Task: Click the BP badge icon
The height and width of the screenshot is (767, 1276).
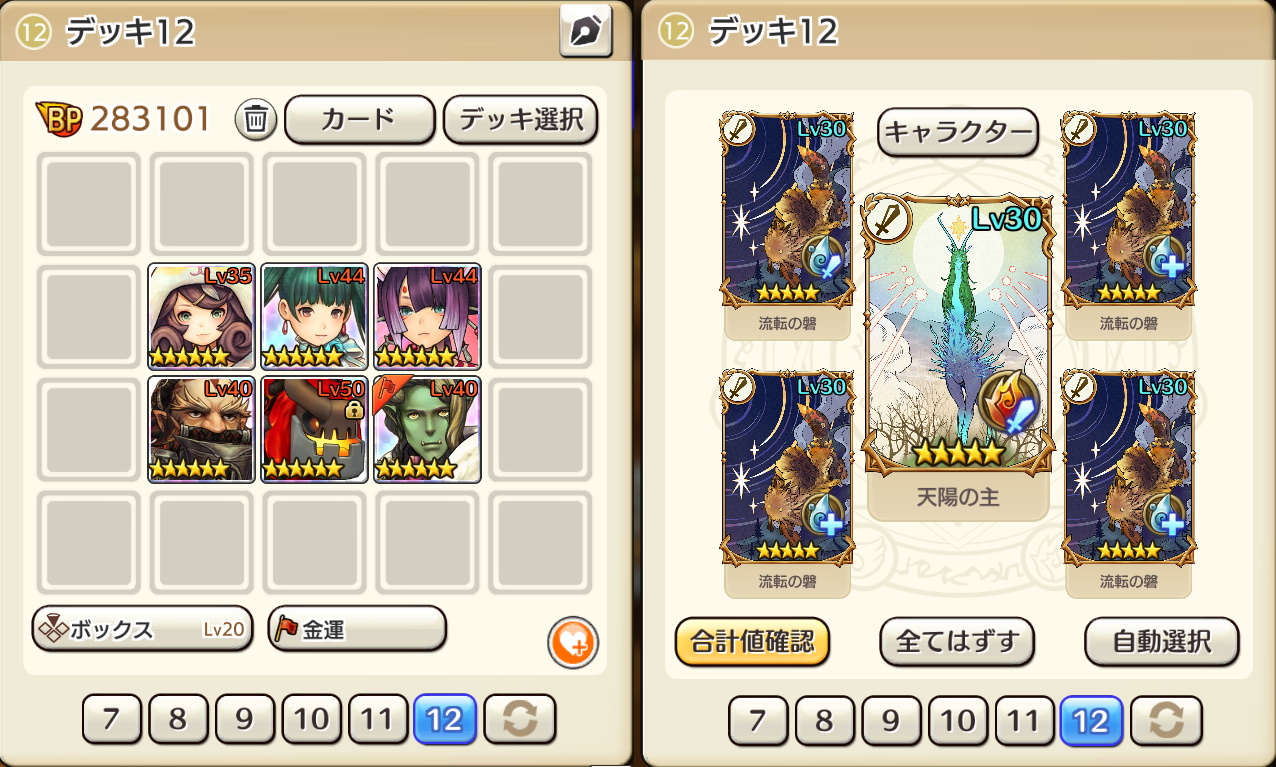Action: [60, 119]
